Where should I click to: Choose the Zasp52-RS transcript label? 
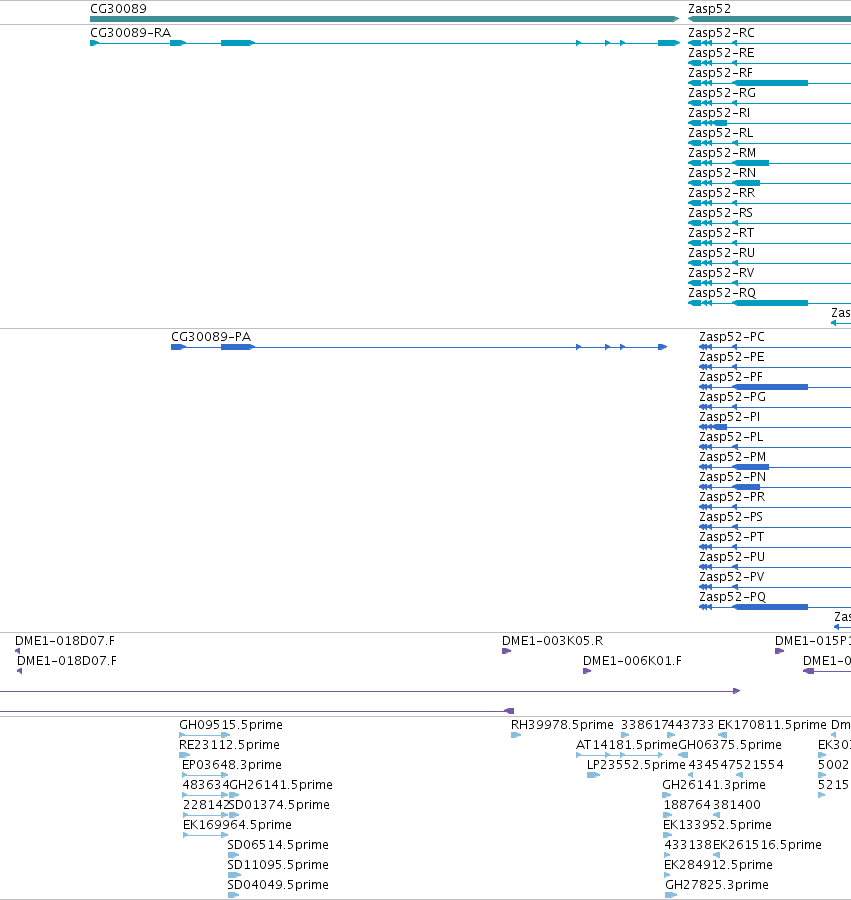click(x=720, y=213)
